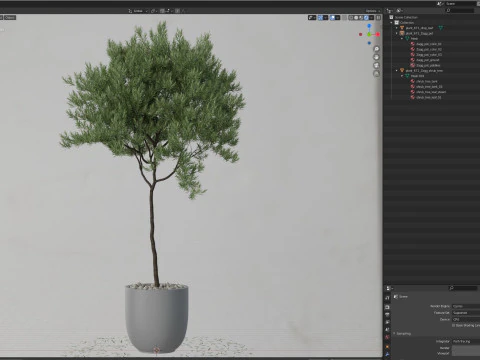Open the overlay settings dropdown arrow
The image size is (480, 360).
(337, 18)
